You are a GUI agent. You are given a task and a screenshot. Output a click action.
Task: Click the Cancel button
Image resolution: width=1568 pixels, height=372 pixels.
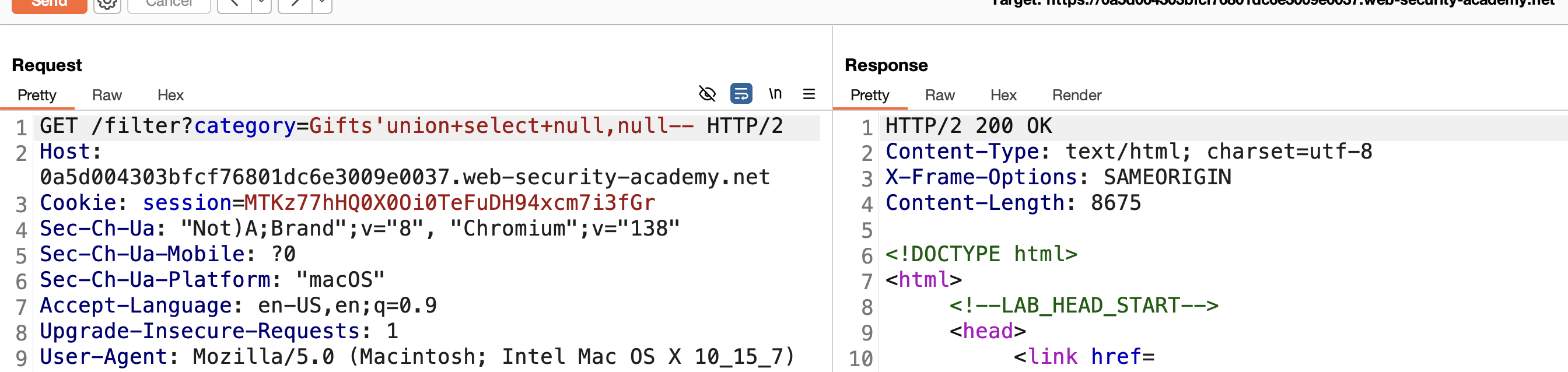pyautogui.click(x=169, y=5)
